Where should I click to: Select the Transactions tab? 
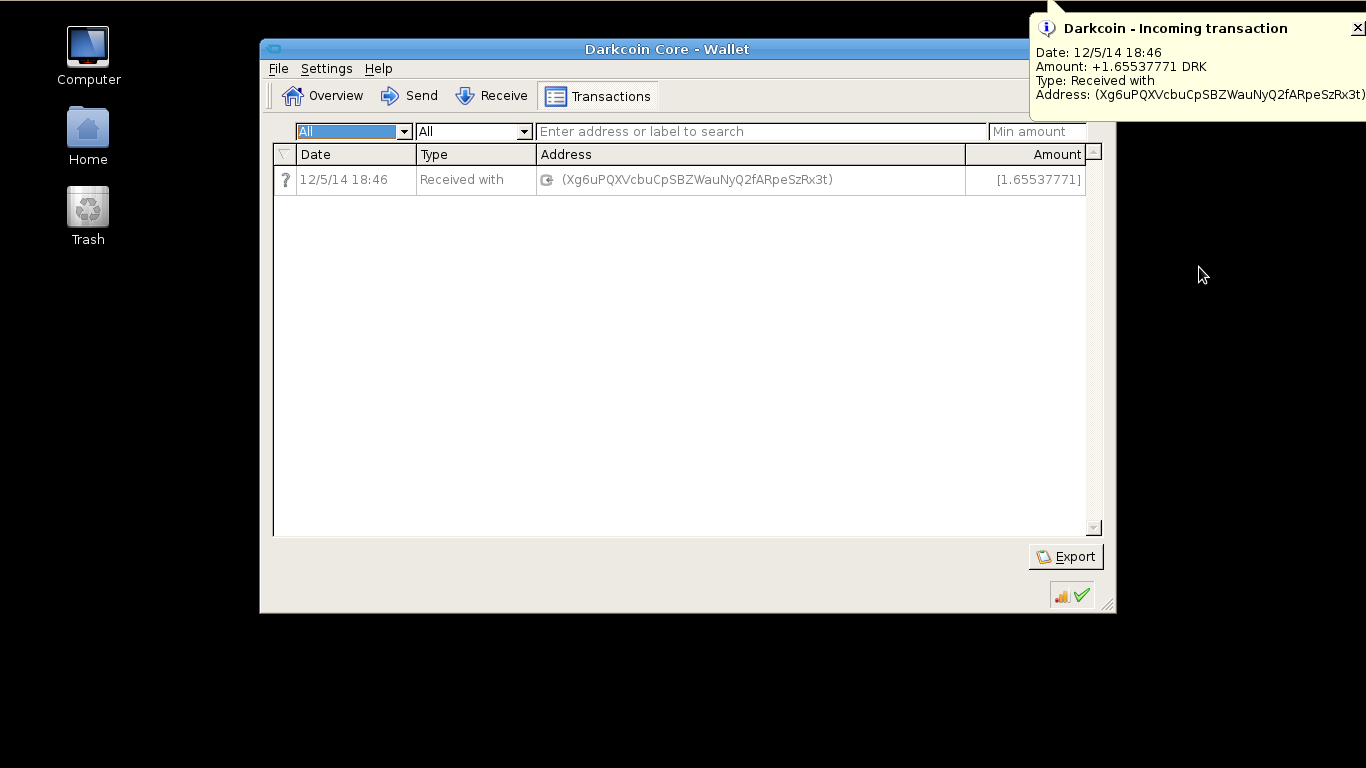click(598, 96)
